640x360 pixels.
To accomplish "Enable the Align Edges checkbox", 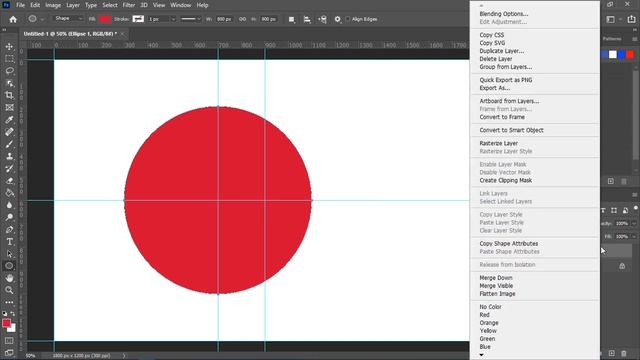I will tap(348, 19).
